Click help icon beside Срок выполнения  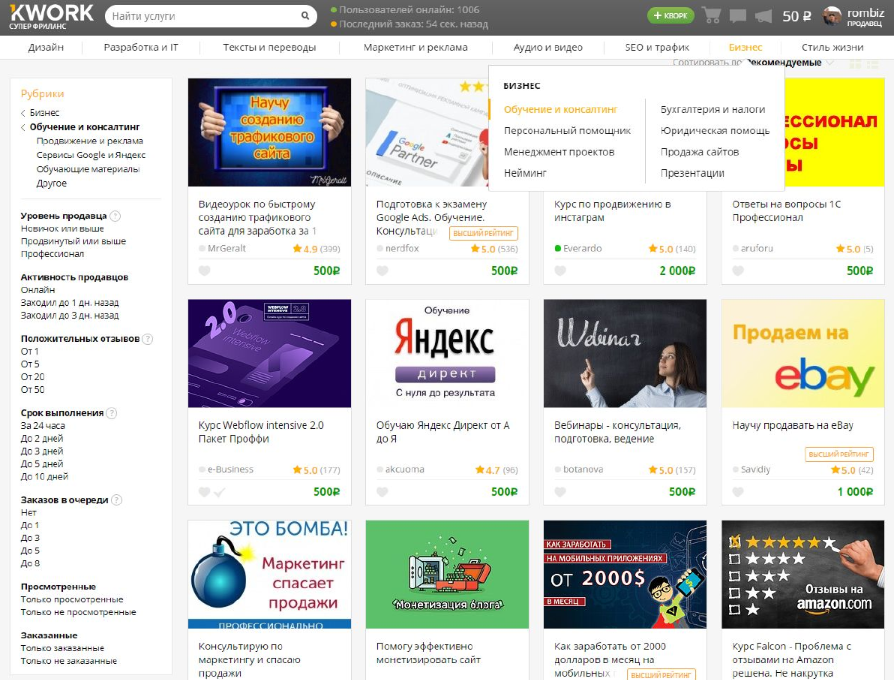pos(112,413)
